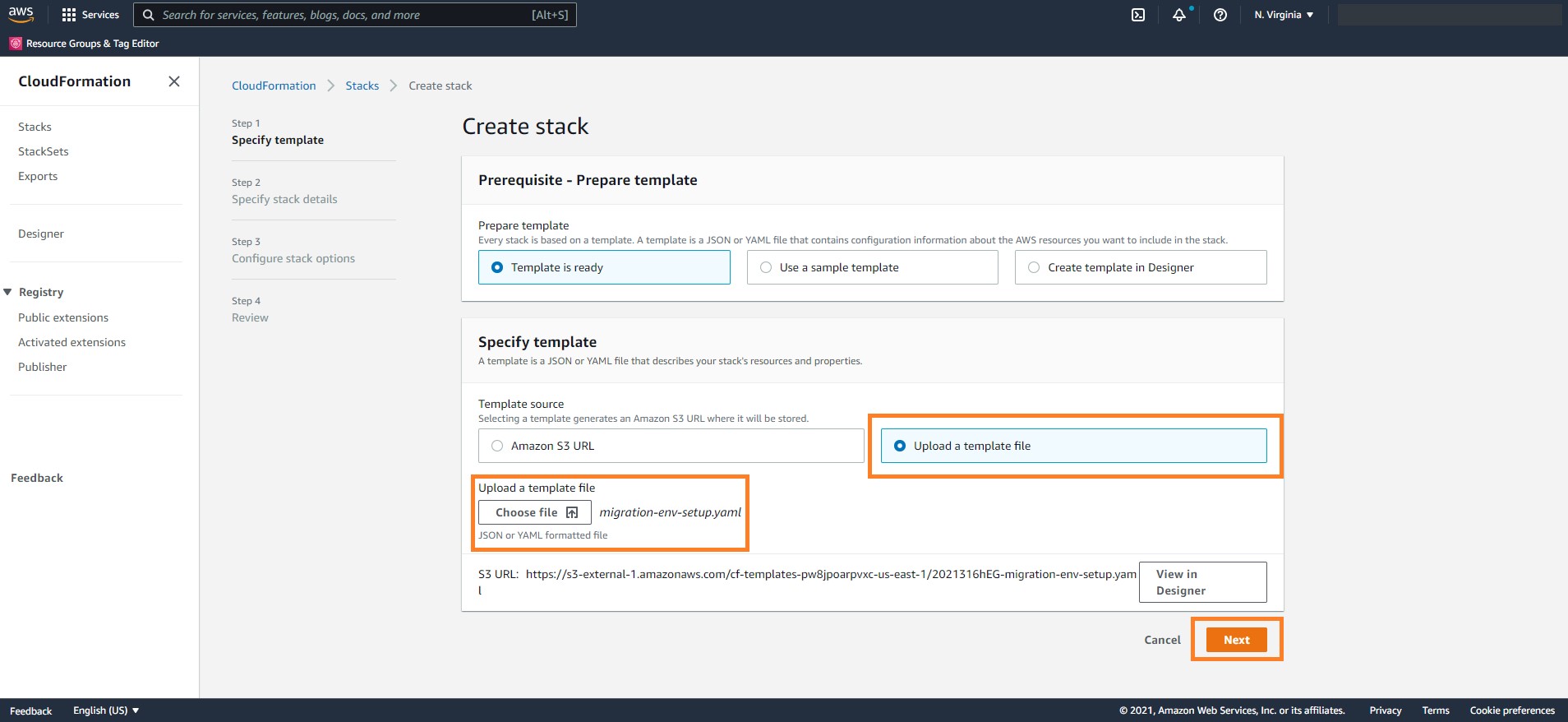Click View in Designer button

pos(1203,582)
